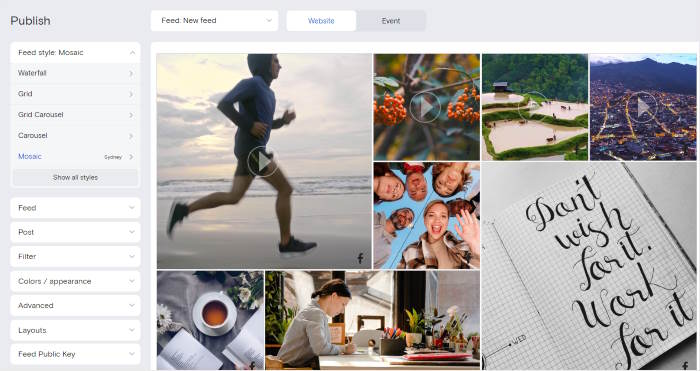Image resolution: width=700 pixels, height=371 pixels.
Task: Collapse the Feed style: Mosaic panel
Action: click(x=132, y=53)
